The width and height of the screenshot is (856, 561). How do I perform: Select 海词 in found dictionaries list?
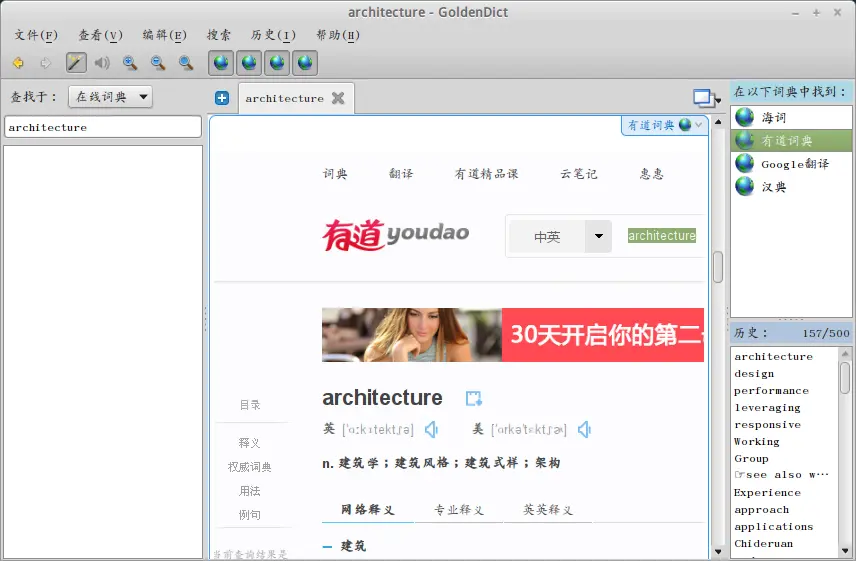[x=791, y=117]
